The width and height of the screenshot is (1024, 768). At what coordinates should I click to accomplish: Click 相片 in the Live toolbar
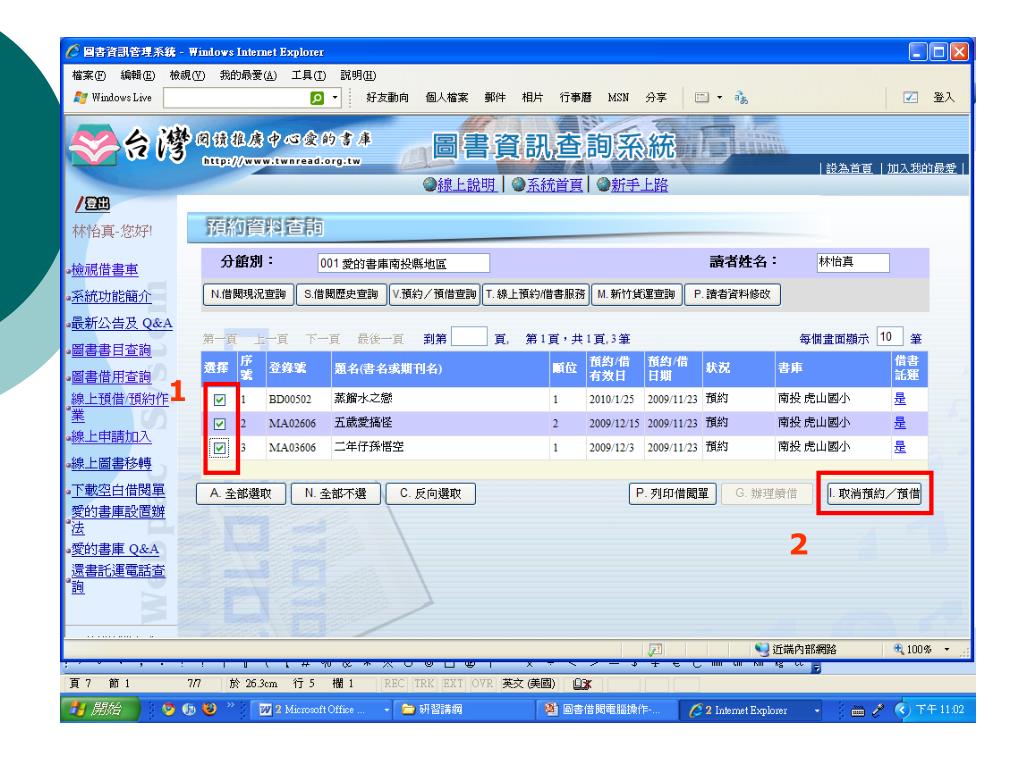[532, 97]
